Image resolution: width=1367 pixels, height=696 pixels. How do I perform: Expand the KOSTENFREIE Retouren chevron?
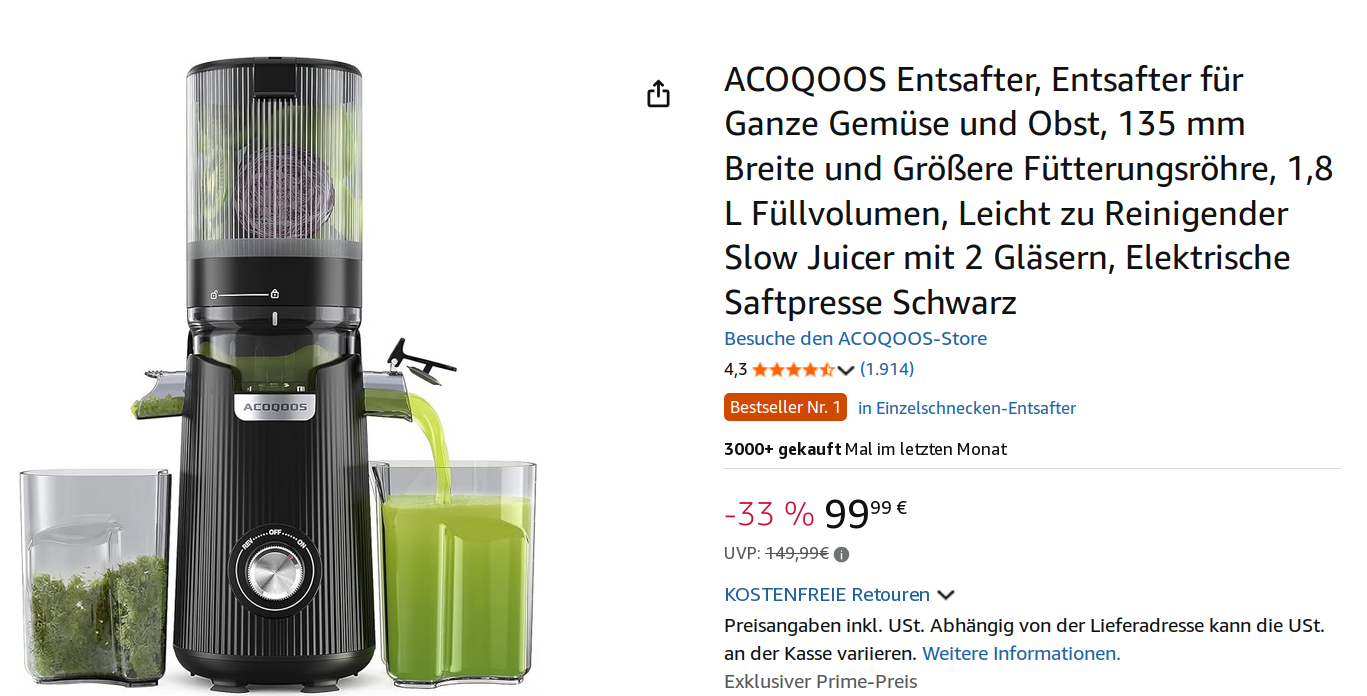click(x=946, y=595)
